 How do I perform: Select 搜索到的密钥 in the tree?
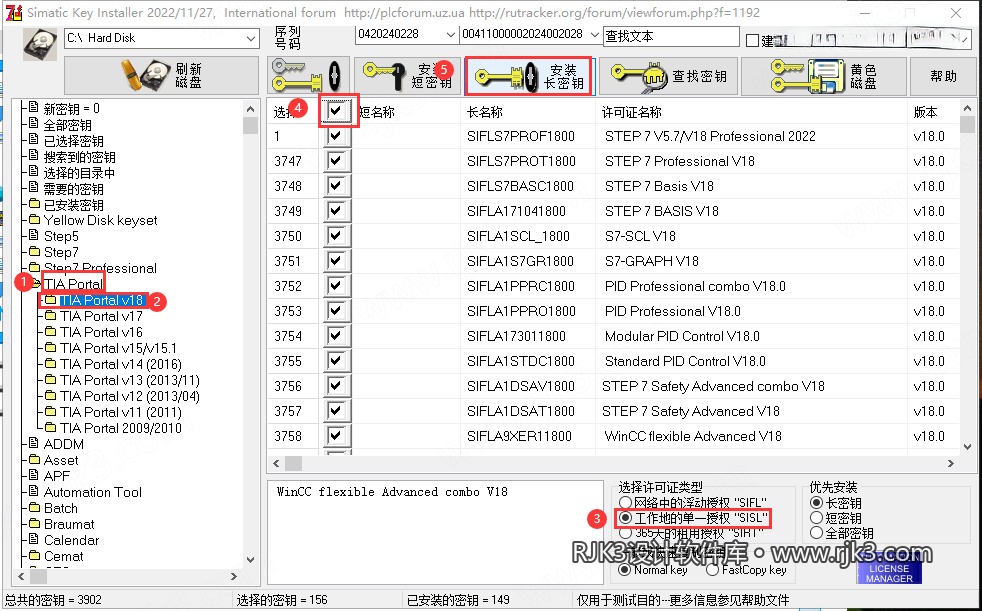(x=80, y=157)
